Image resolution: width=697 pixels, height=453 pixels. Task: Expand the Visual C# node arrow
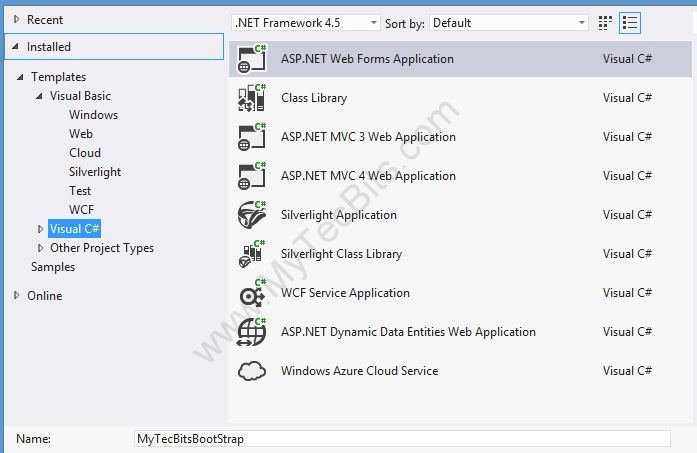pos(40,229)
